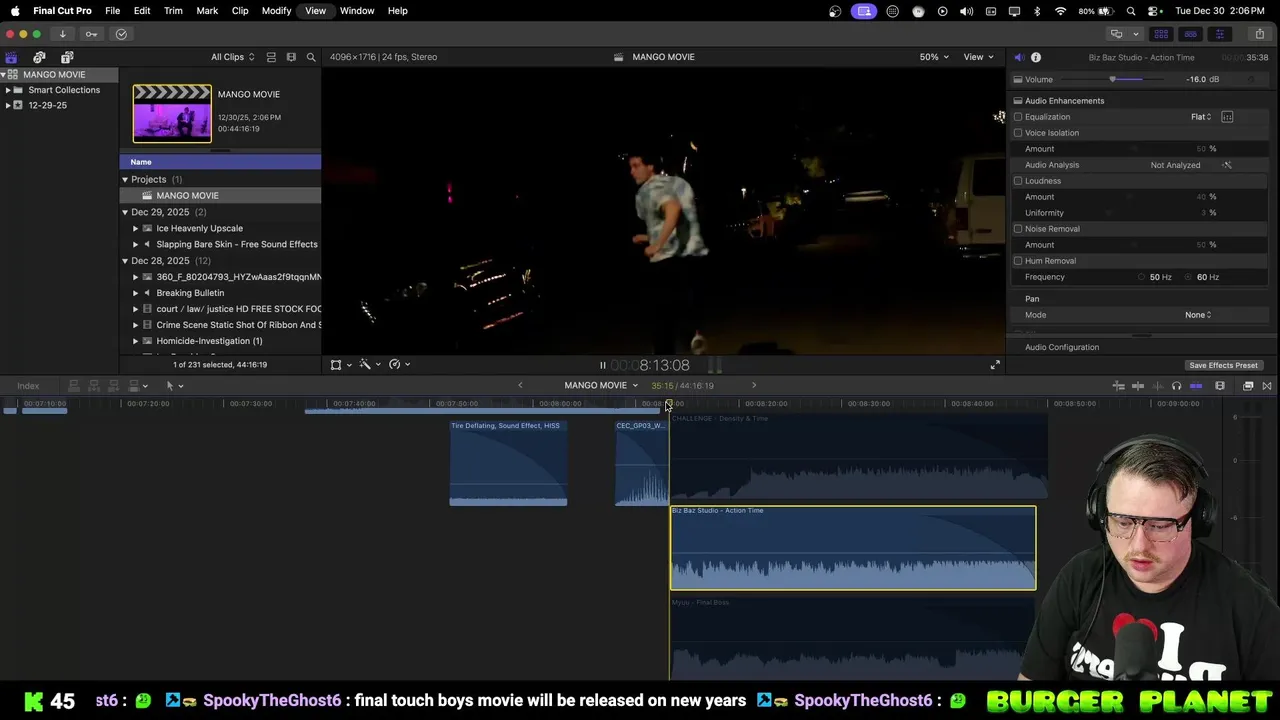The width and height of the screenshot is (1280, 720).
Task: Open the retiming speed menu
Action: point(398,365)
